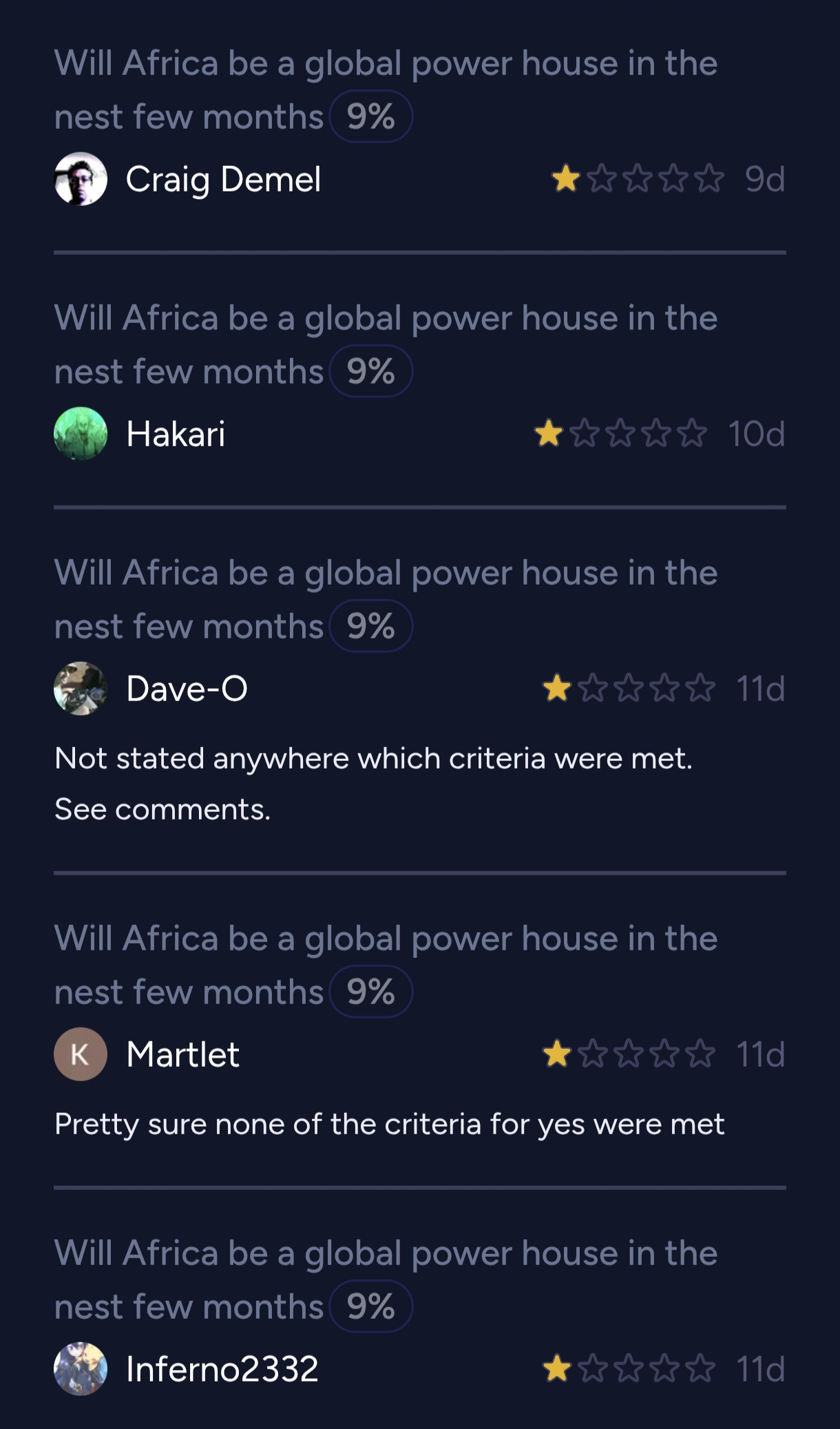Viewport: 840px width, 1429px height.
Task: Tap Hakari's green avatar picture
Action: [81, 434]
